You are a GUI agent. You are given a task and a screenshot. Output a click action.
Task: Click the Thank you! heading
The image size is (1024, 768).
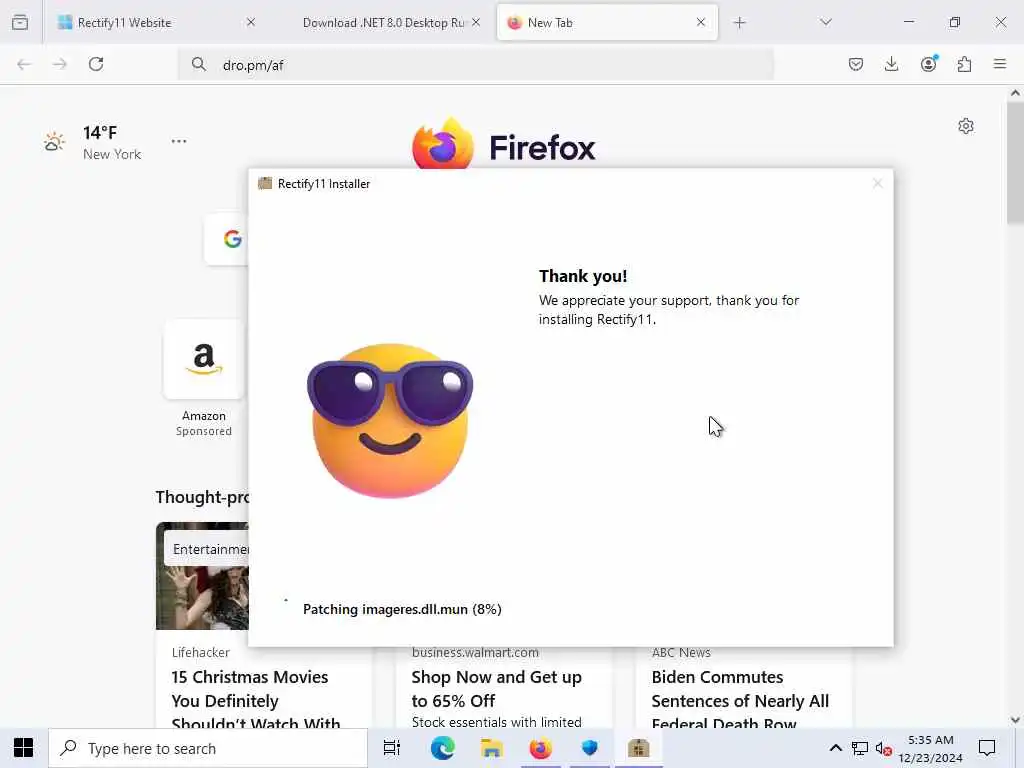pyautogui.click(x=583, y=276)
